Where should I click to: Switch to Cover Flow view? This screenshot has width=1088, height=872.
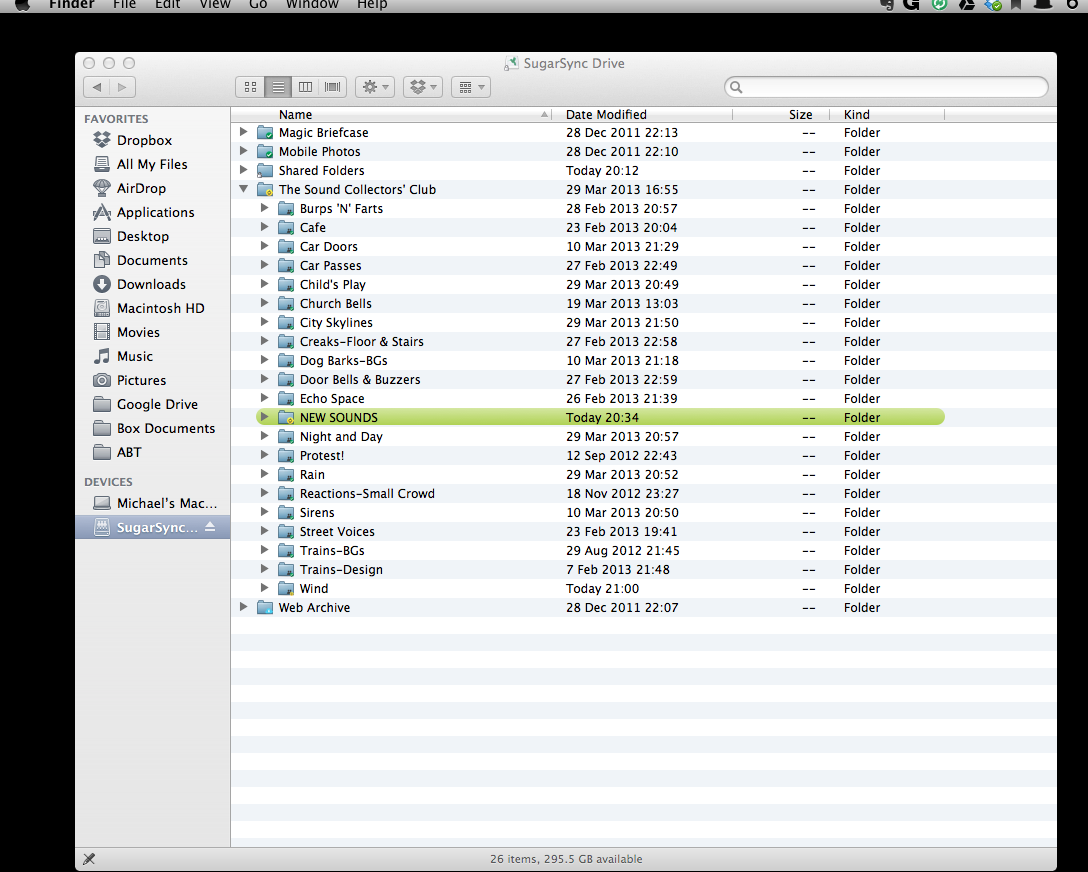click(332, 87)
